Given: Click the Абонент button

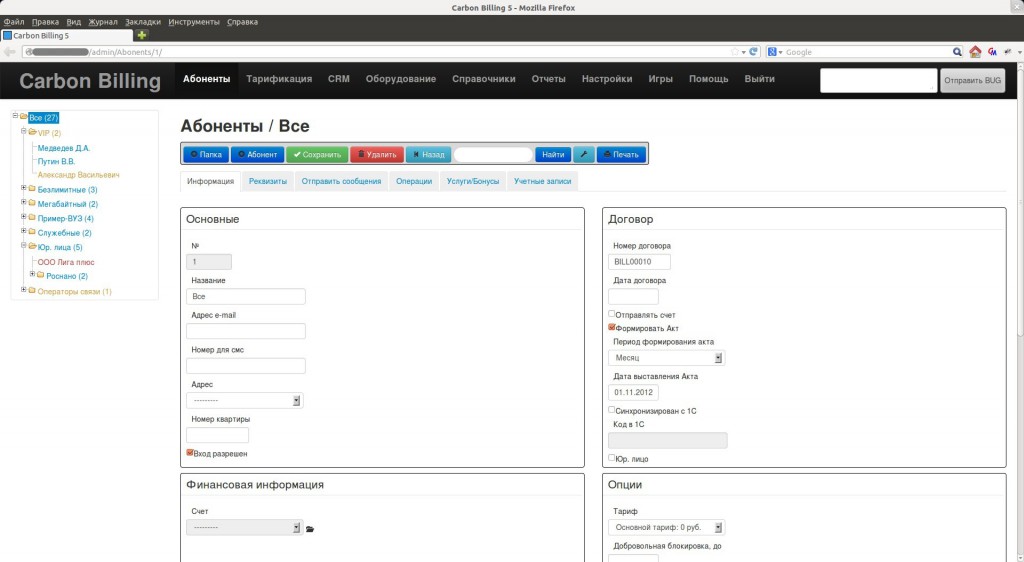Looking at the screenshot, I should 257,155.
